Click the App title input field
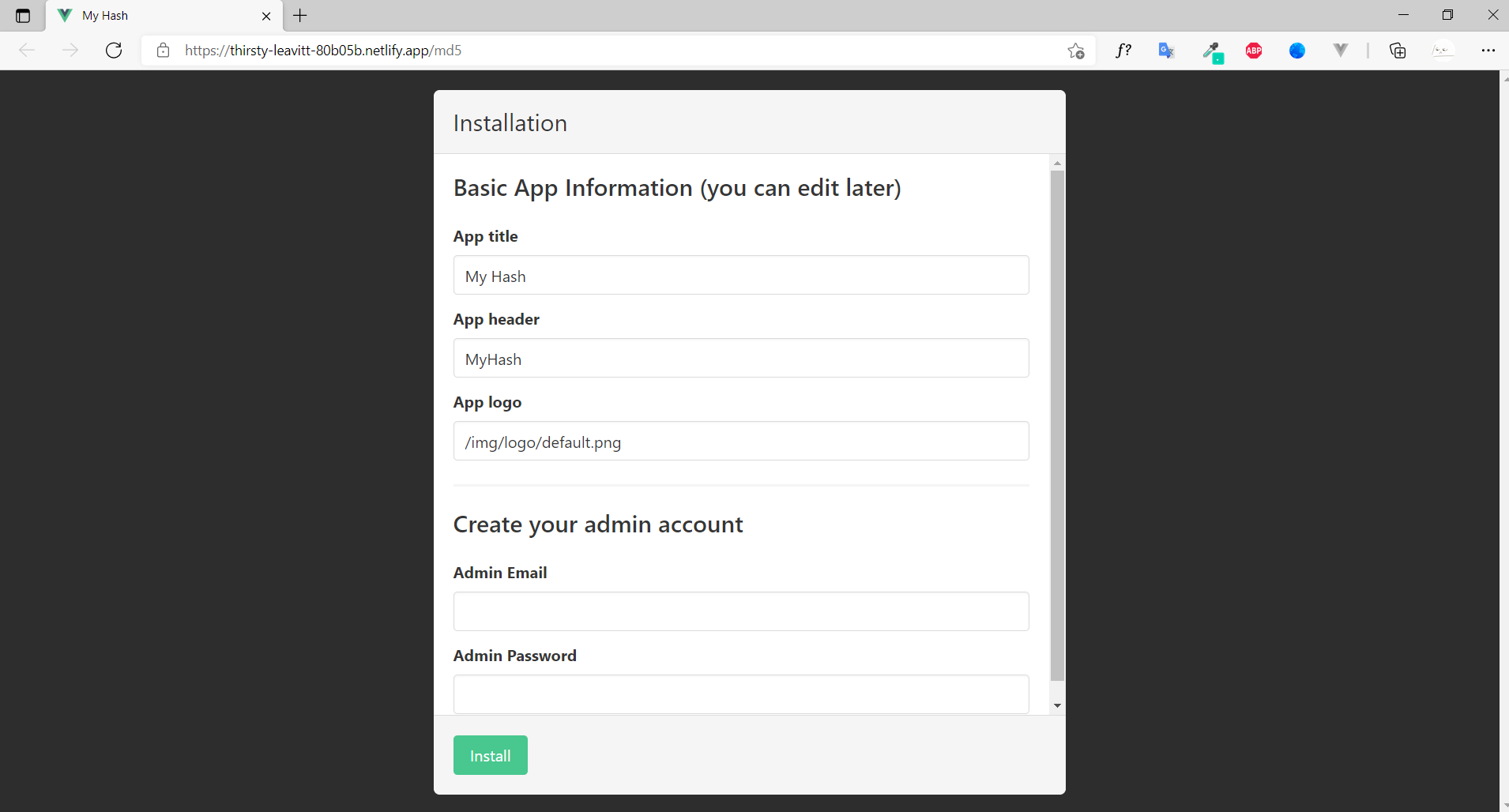Viewport: 1509px width, 812px height. (x=740, y=276)
